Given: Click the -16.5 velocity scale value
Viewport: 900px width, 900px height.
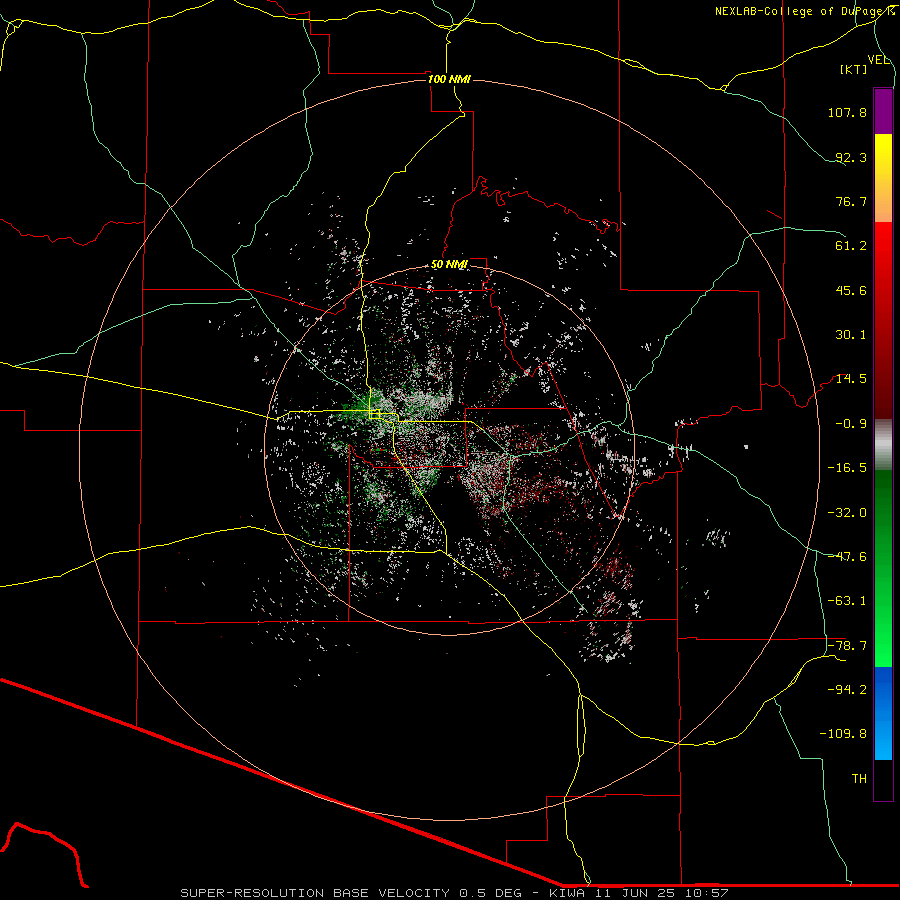Looking at the screenshot, I should [x=847, y=468].
